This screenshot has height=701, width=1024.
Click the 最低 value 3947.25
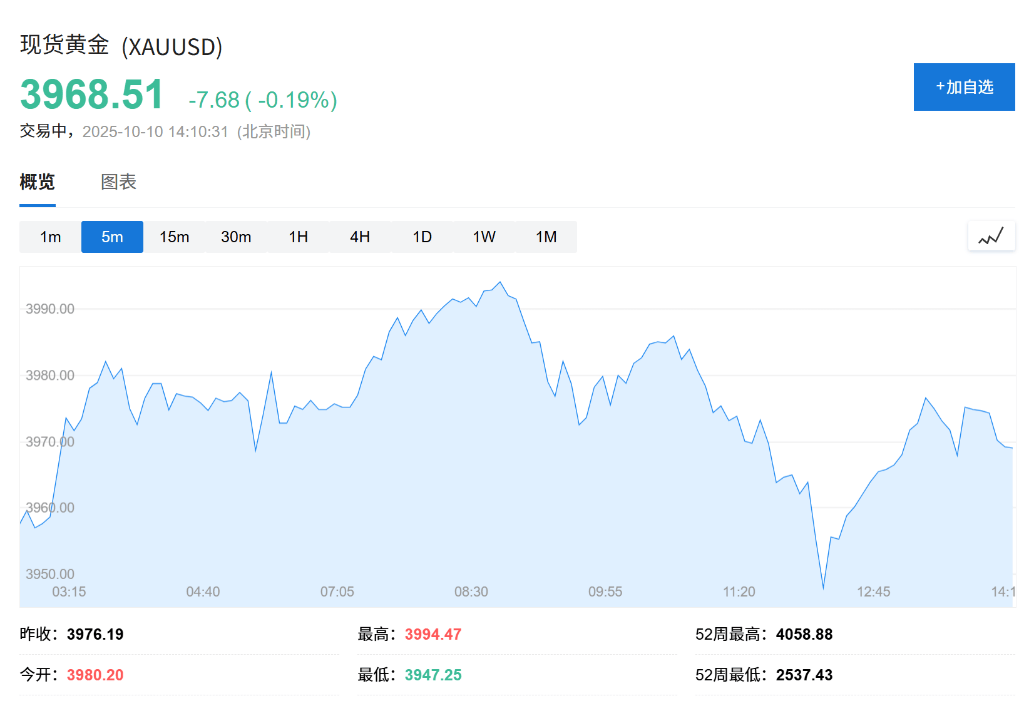coord(433,675)
